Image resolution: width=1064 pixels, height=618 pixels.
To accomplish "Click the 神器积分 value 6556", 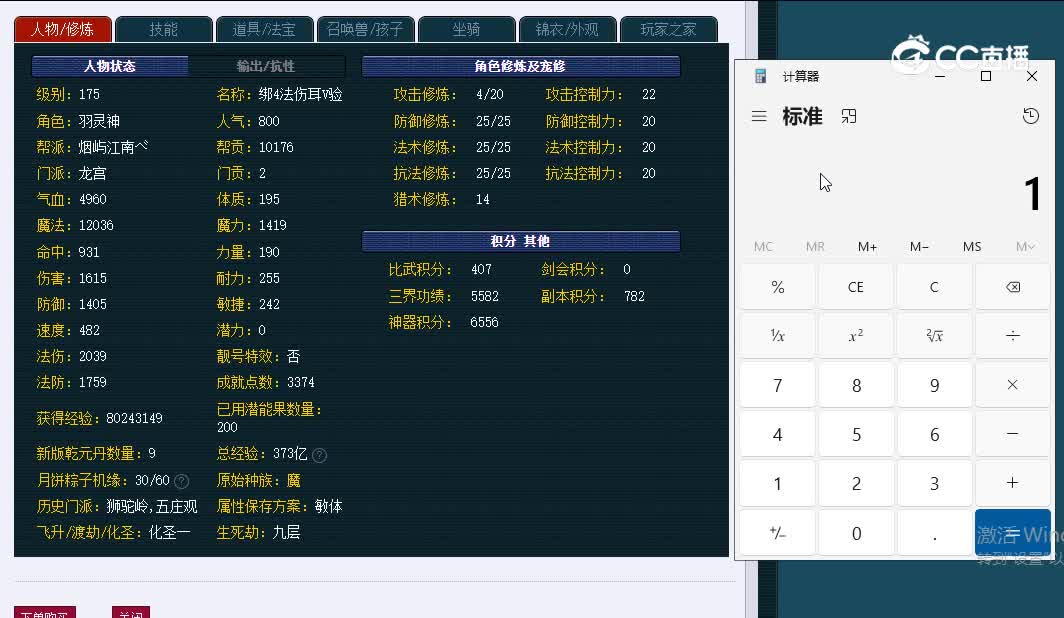I will 484,322.
